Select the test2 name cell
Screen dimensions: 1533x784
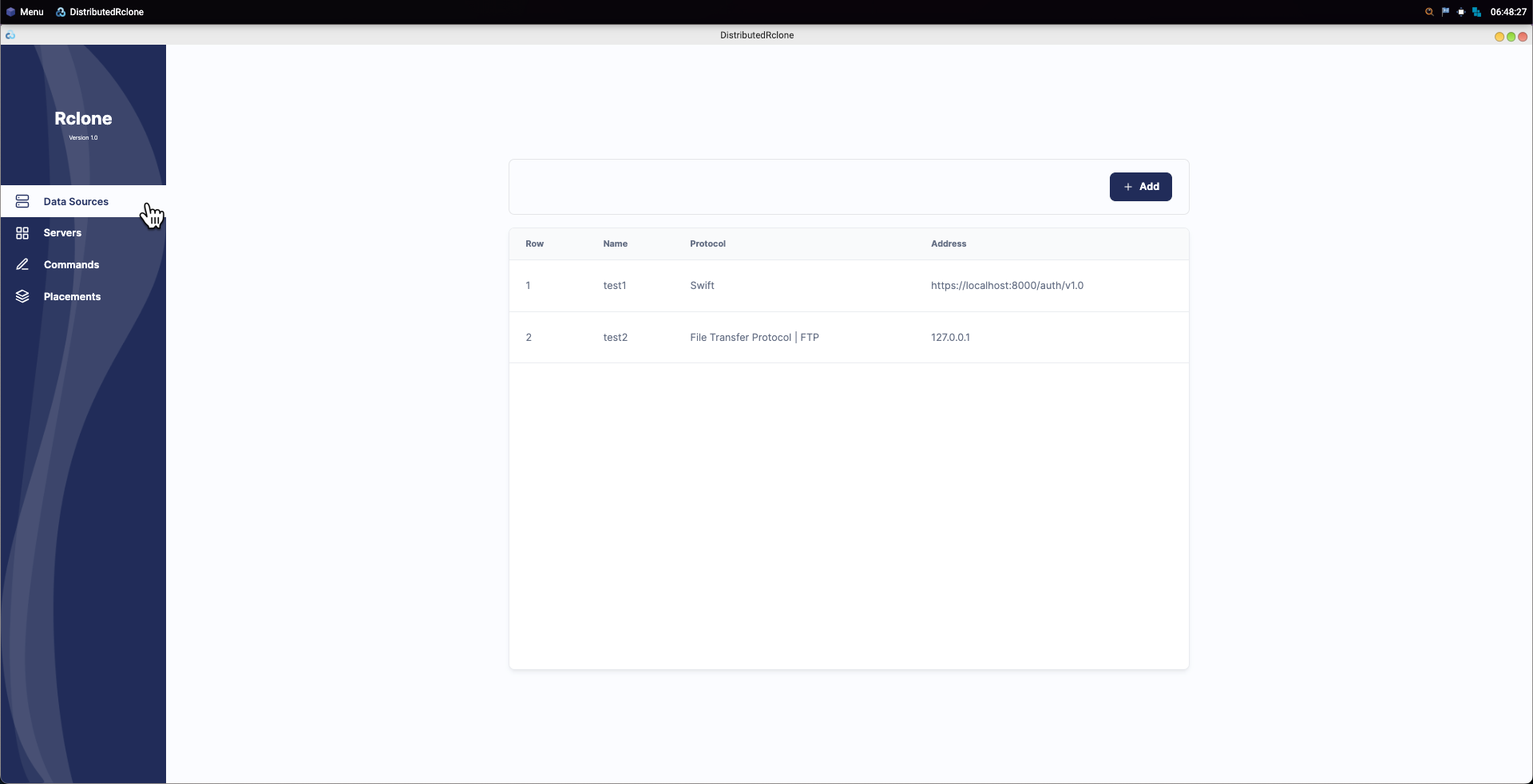(615, 338)
